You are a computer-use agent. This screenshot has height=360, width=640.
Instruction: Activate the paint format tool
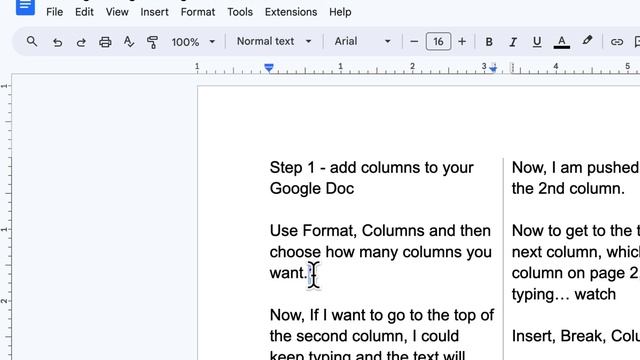pyautogui.click(x=152, y=42)
